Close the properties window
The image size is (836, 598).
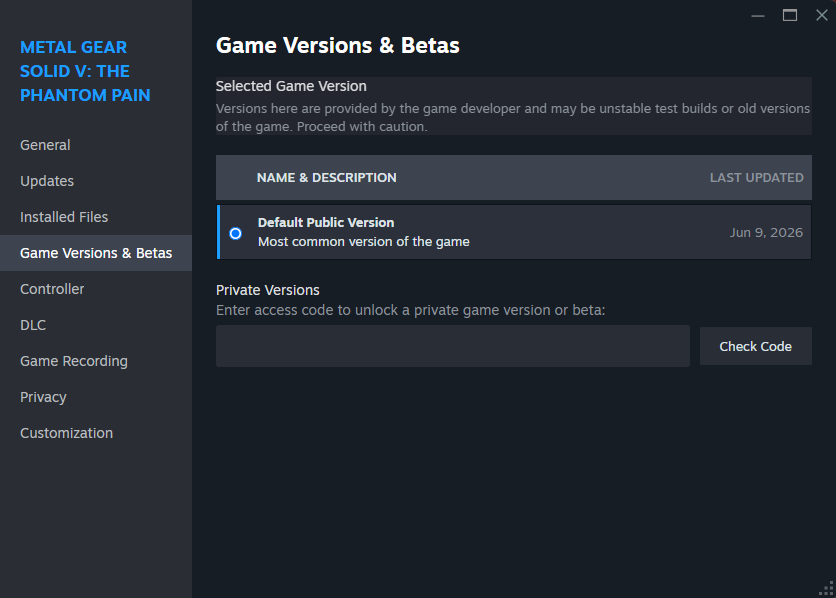[x=822, y=15]
